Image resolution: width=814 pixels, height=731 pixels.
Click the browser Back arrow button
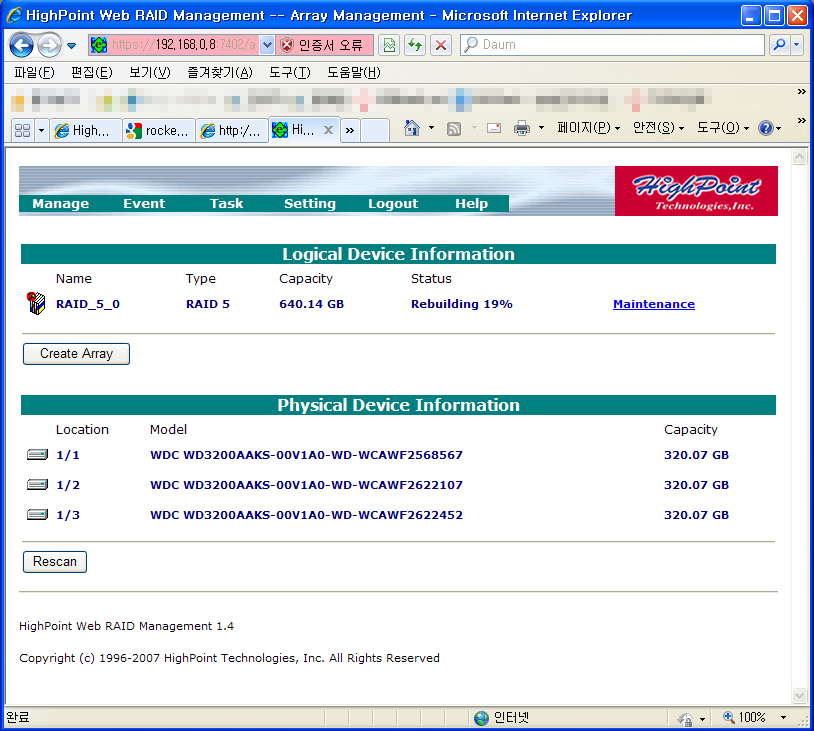pyautogui.click(x=21, y=45)
